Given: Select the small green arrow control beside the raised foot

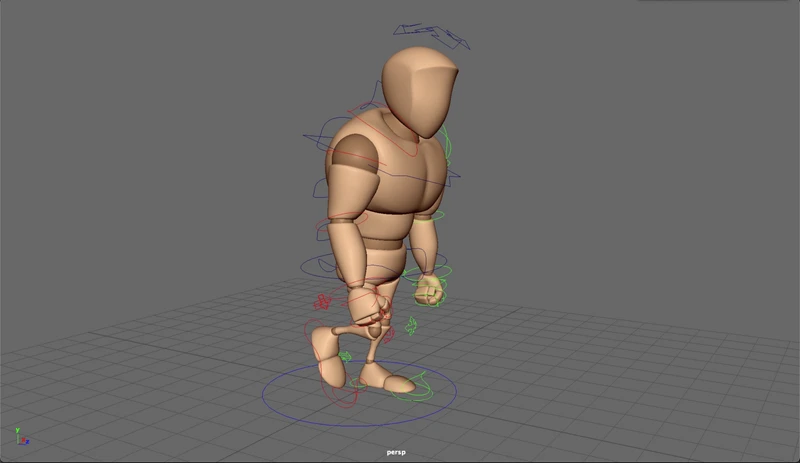Looking at the screenshot, I should coord(345,356).
